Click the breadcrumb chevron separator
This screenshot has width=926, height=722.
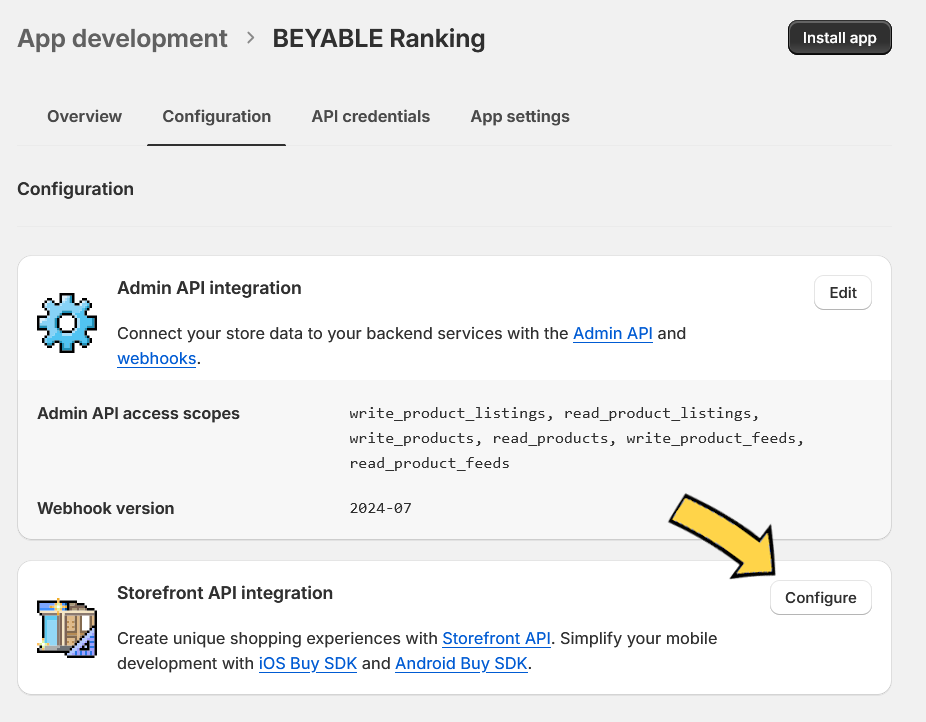tap(250, 38)
